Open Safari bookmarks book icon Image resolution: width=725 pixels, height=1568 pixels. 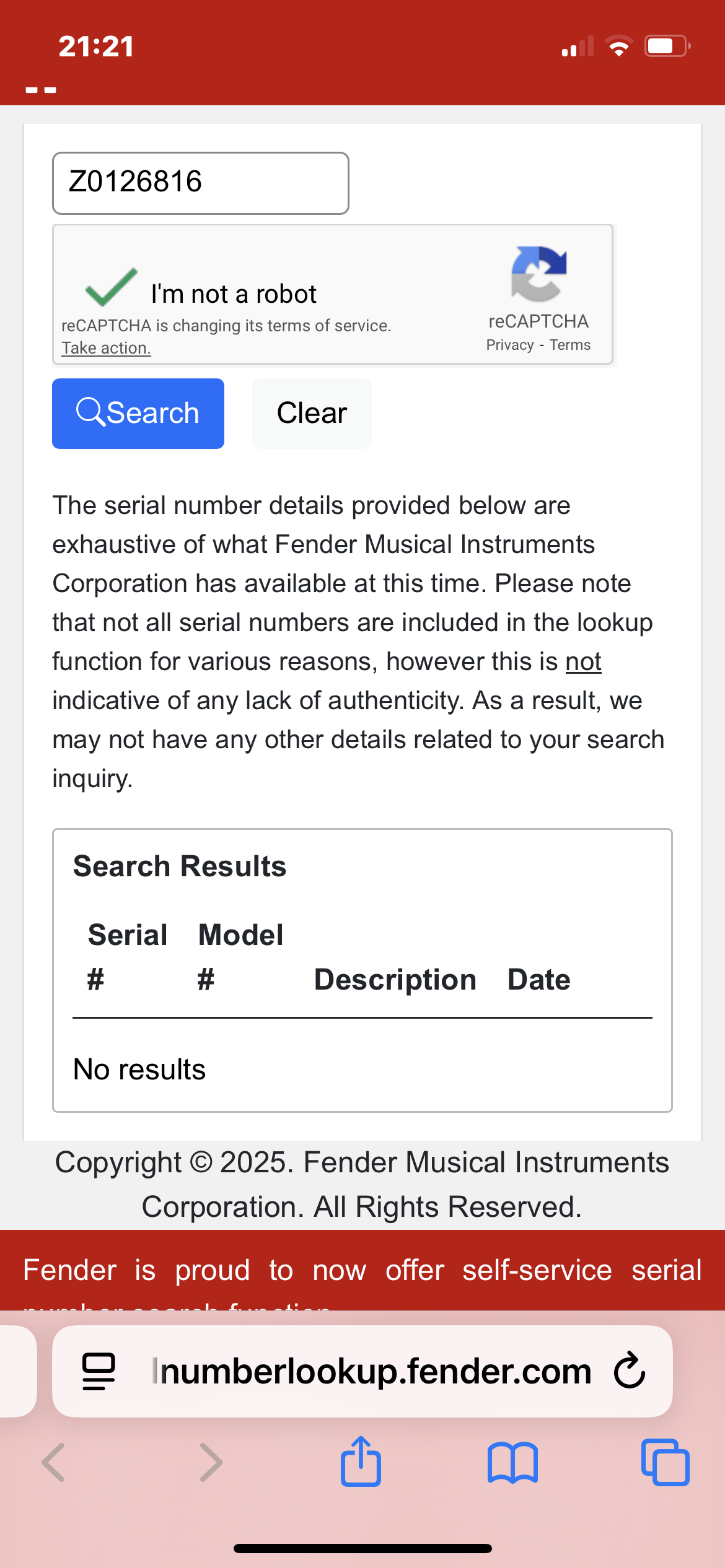coord(512,1463)
